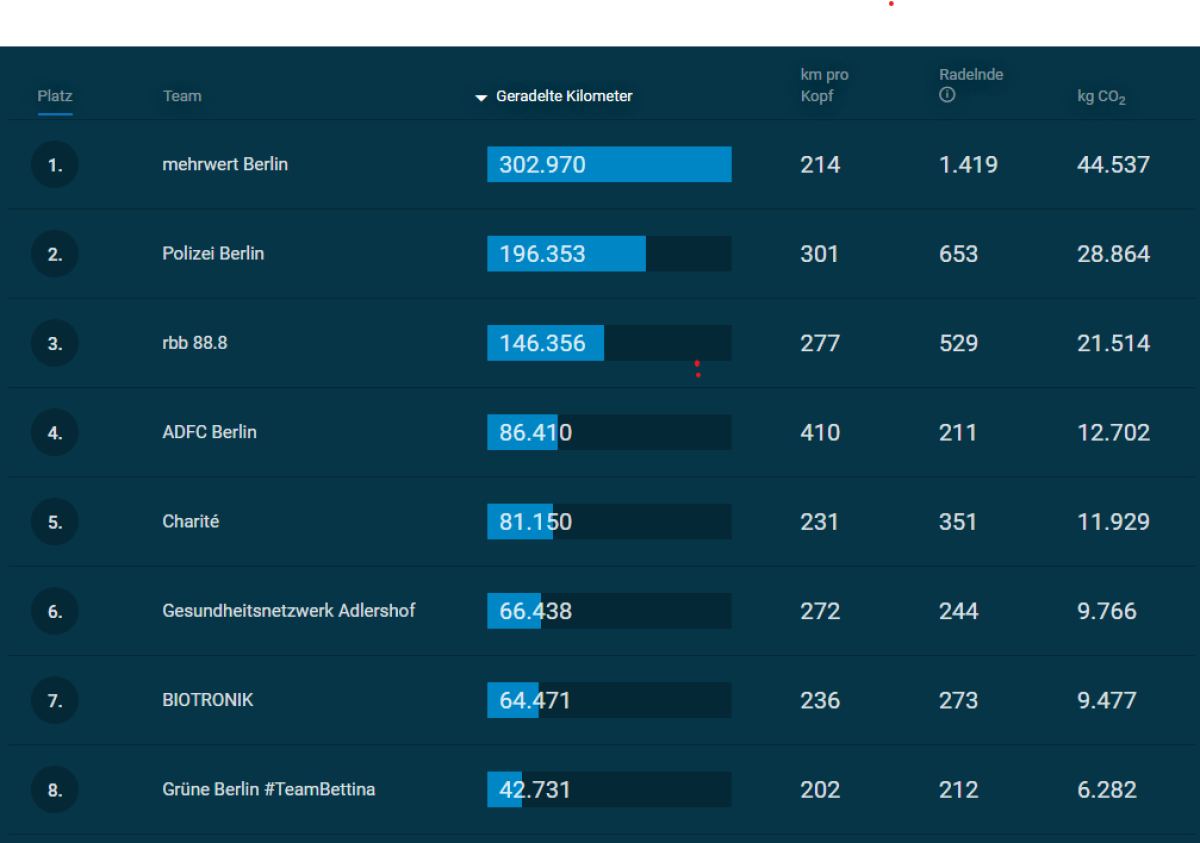This screenshot has height=843, width=1200.
Task: Select the rank 3 badge
Action: pos(55,343)
